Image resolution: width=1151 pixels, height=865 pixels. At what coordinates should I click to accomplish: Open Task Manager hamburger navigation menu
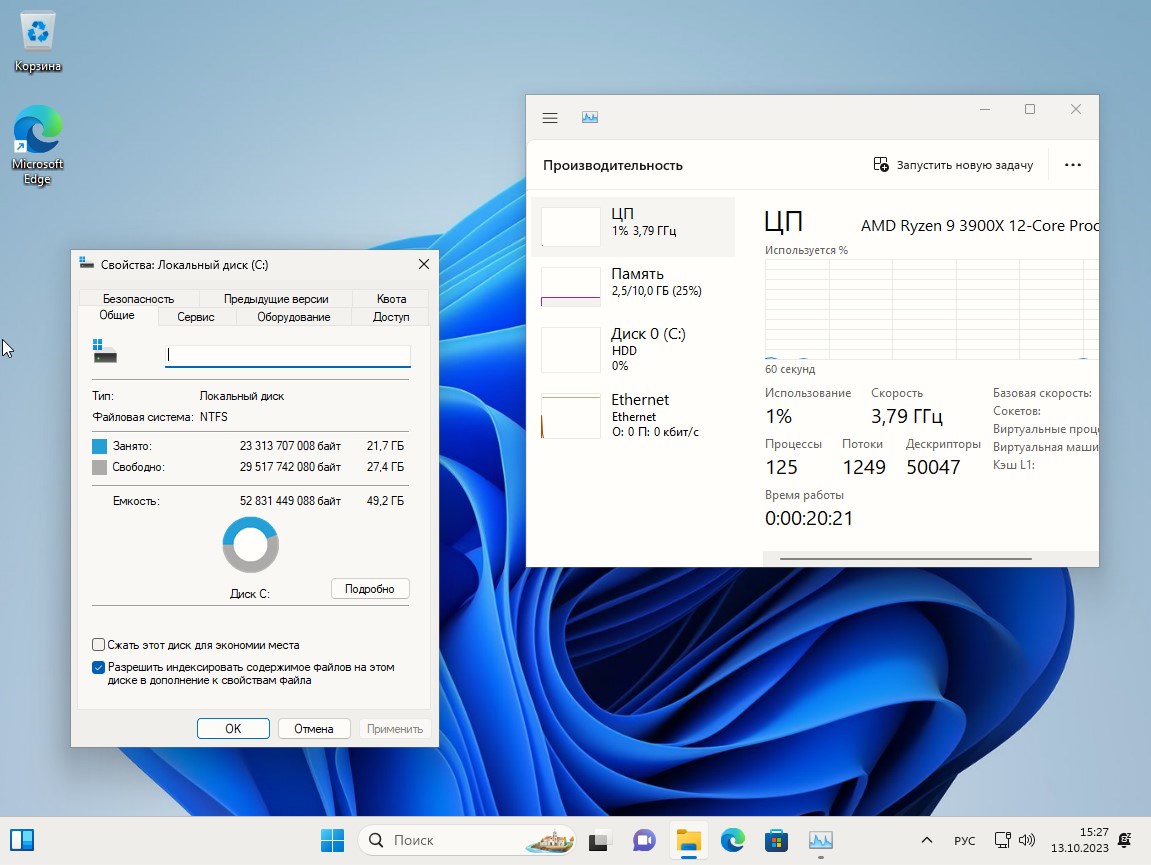tap(549, 118)
